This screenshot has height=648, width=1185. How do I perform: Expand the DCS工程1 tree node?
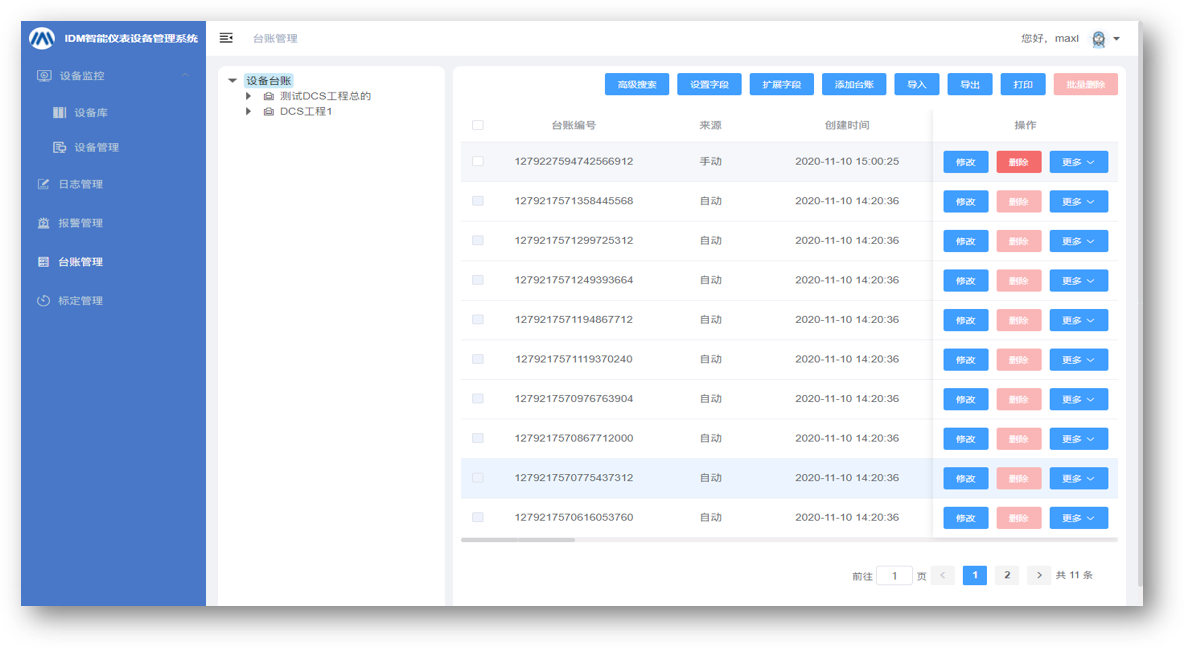click(248, 111)
